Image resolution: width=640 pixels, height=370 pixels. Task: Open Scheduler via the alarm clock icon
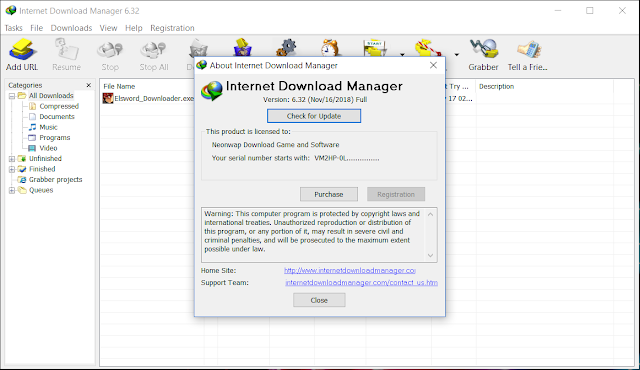click(x=330, y=47)
